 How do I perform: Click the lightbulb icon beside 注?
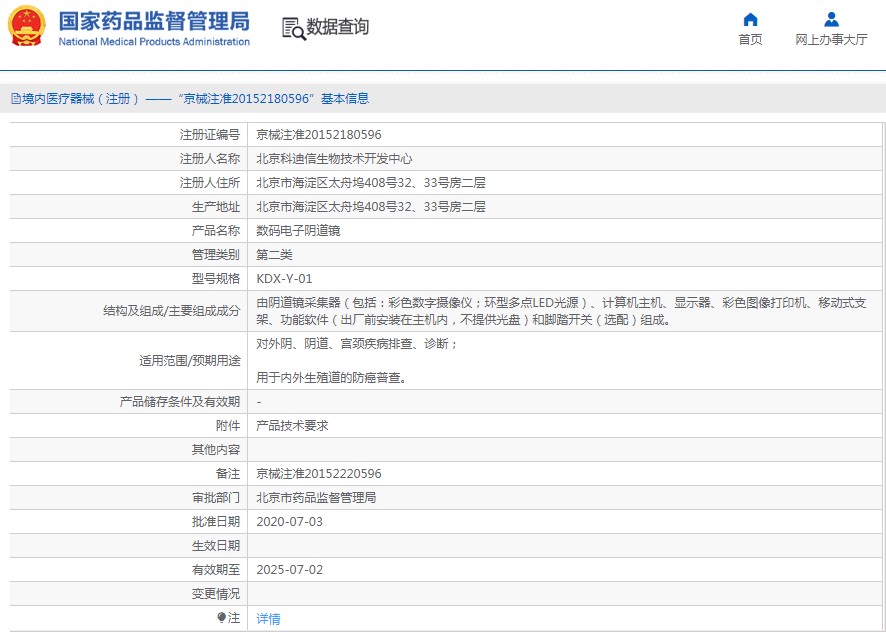222,618
